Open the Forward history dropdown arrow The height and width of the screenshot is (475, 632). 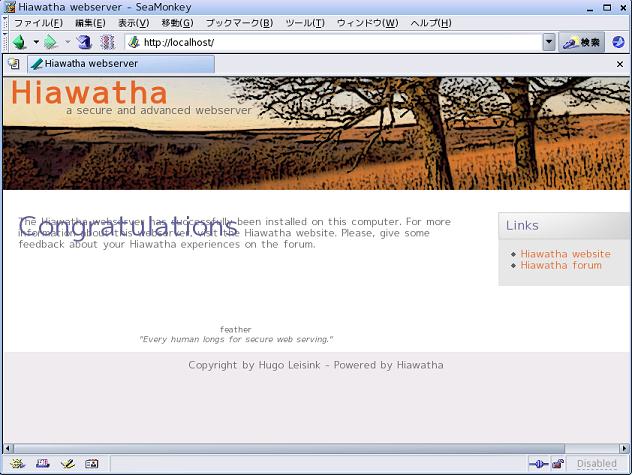(x=67, y=42)
